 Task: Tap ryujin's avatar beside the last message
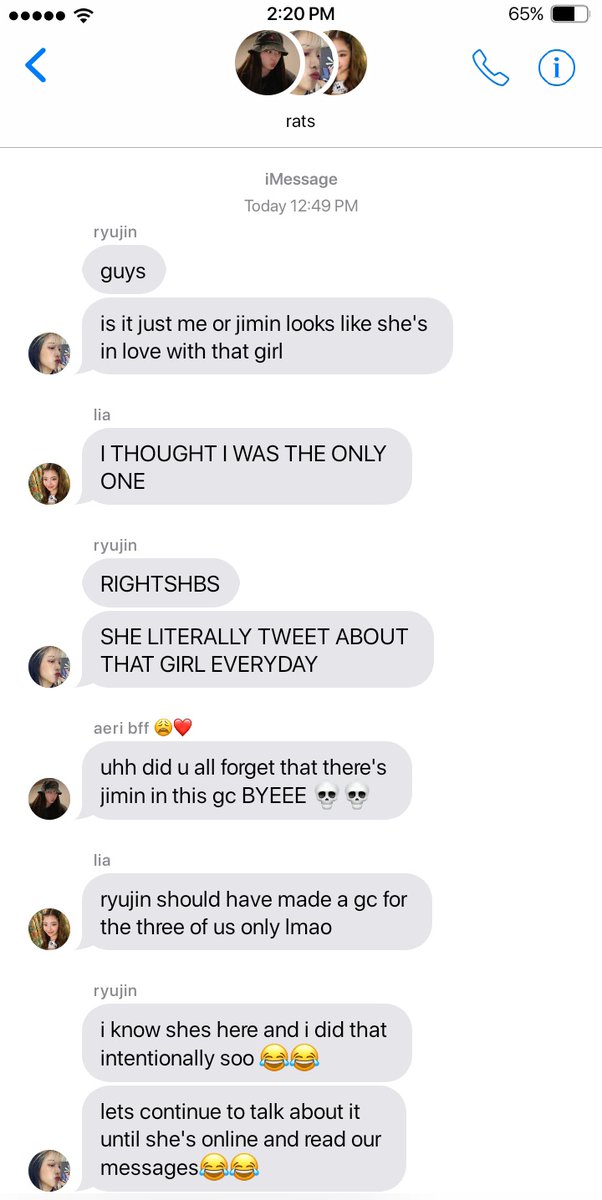[x=49, y=1170]
